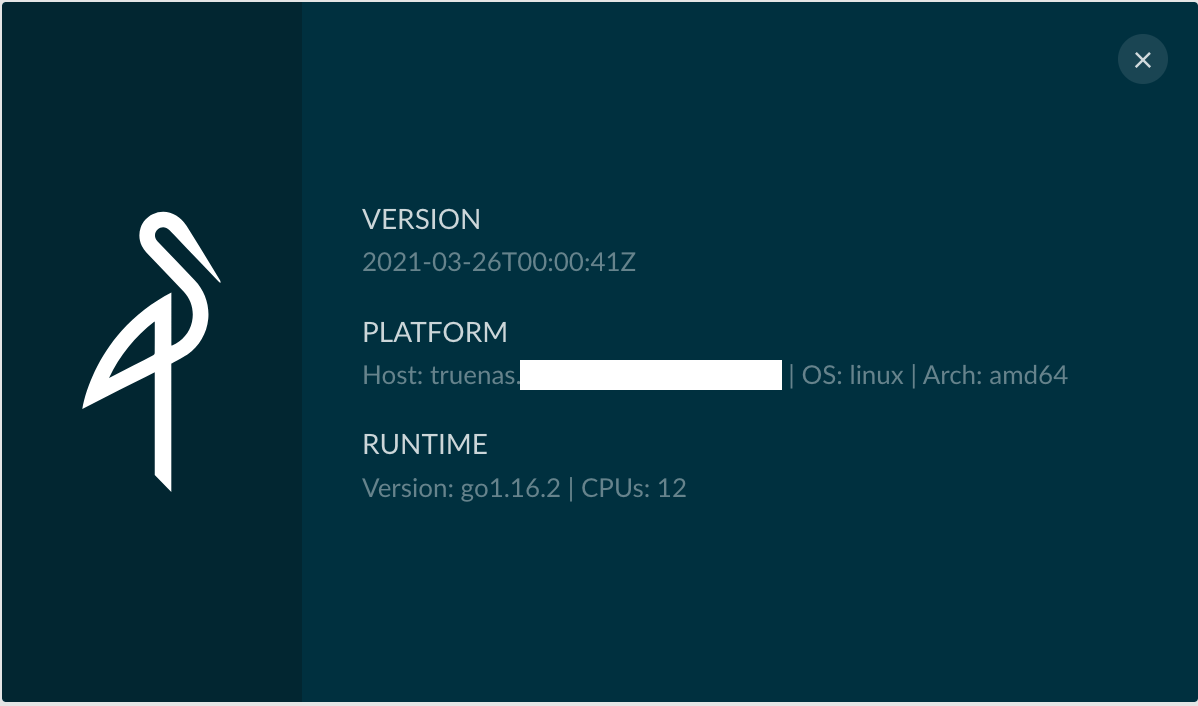
Task: Select version value 2021-03-26T00:00:41Z
Action: click(x=499, y=262)
